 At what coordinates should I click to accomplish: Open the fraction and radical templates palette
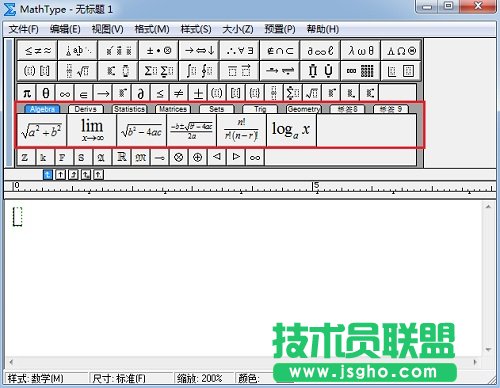click(78, 71)
